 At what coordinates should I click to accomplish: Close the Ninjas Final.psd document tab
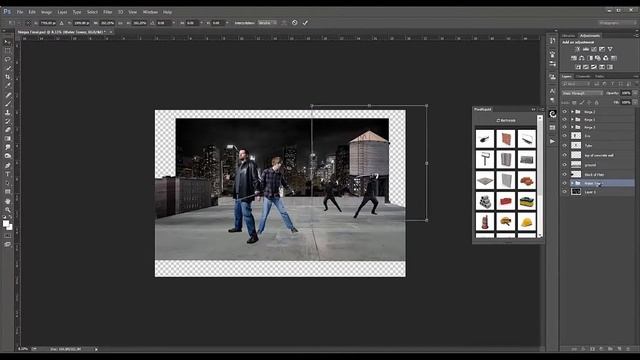click(x=111, y=32)
